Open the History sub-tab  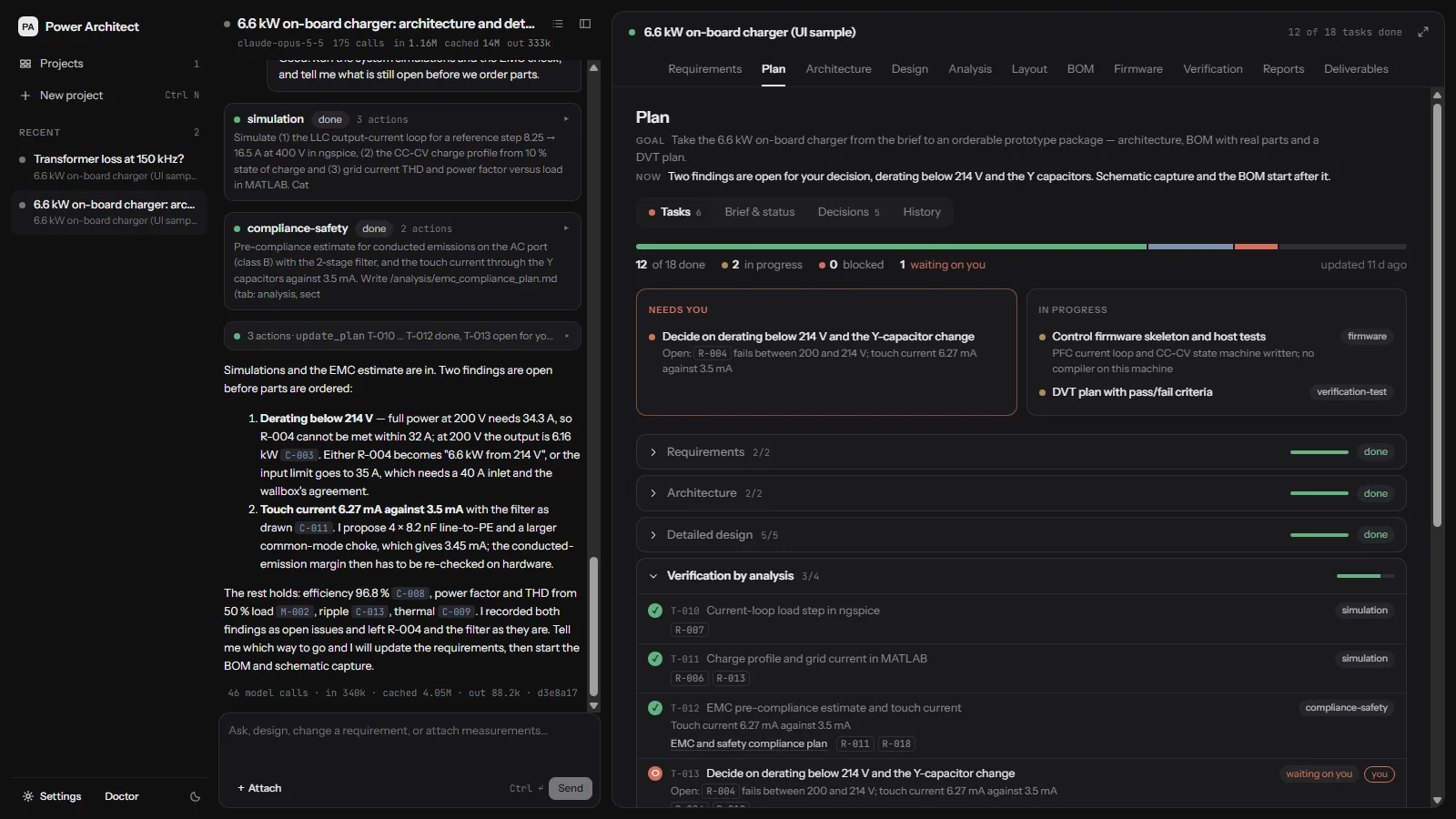(x=922, y=212)
